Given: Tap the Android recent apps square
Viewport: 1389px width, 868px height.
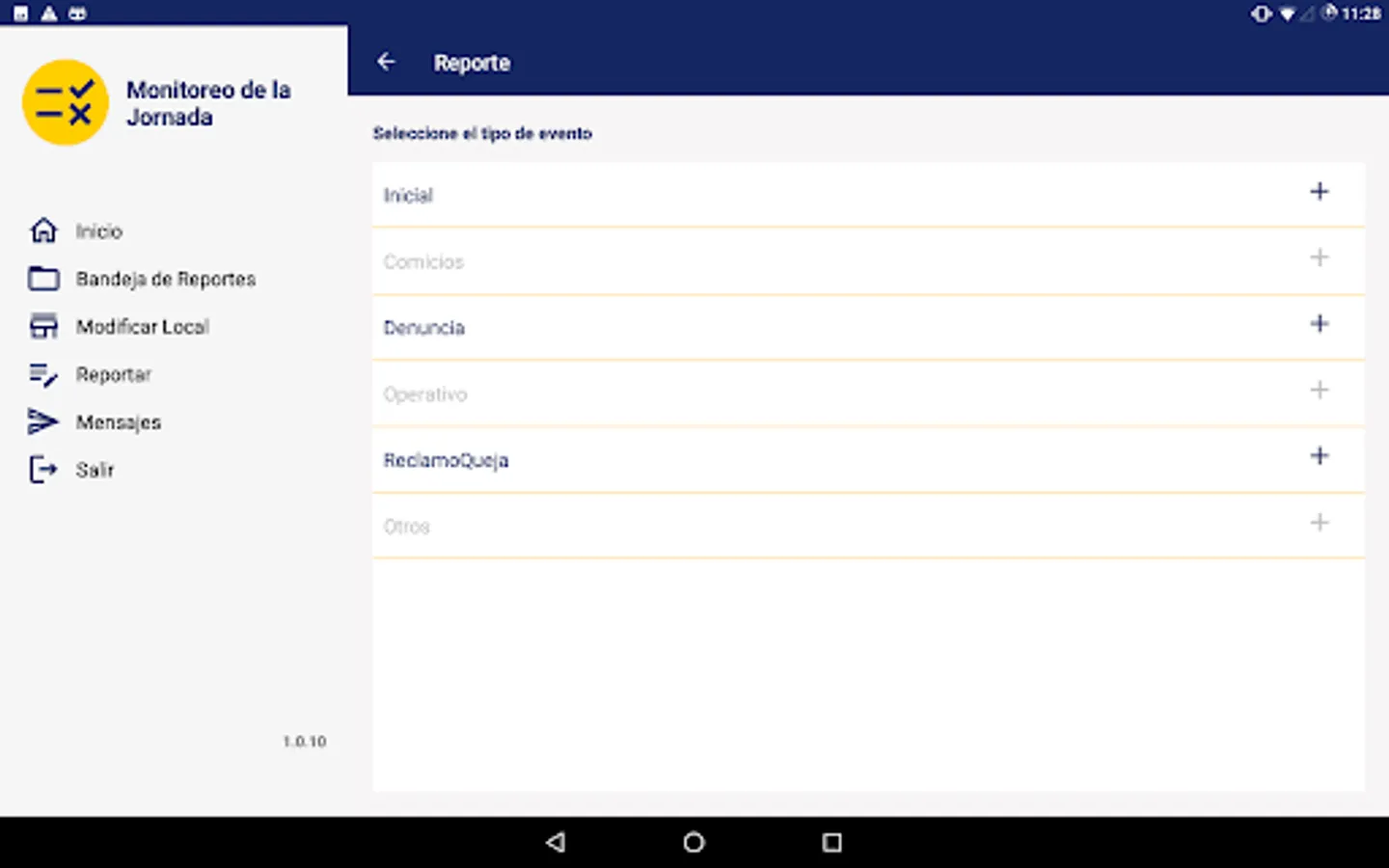Looking at the screenshot, I should [x=831, y=842].
